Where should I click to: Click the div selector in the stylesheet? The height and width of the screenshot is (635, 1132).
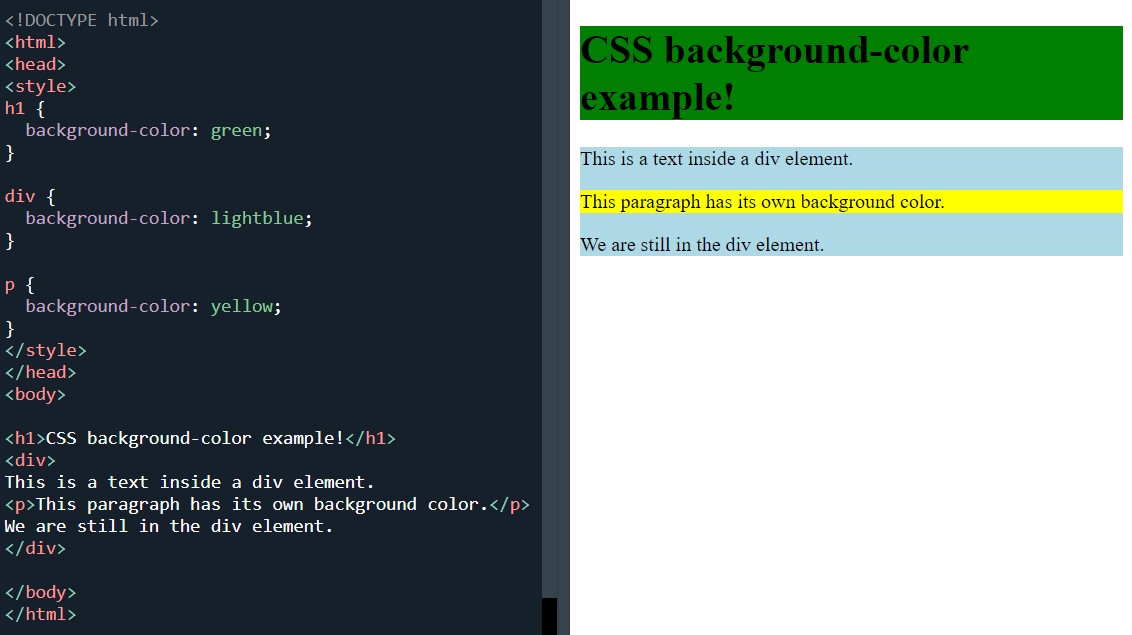(x=20, y=196)
